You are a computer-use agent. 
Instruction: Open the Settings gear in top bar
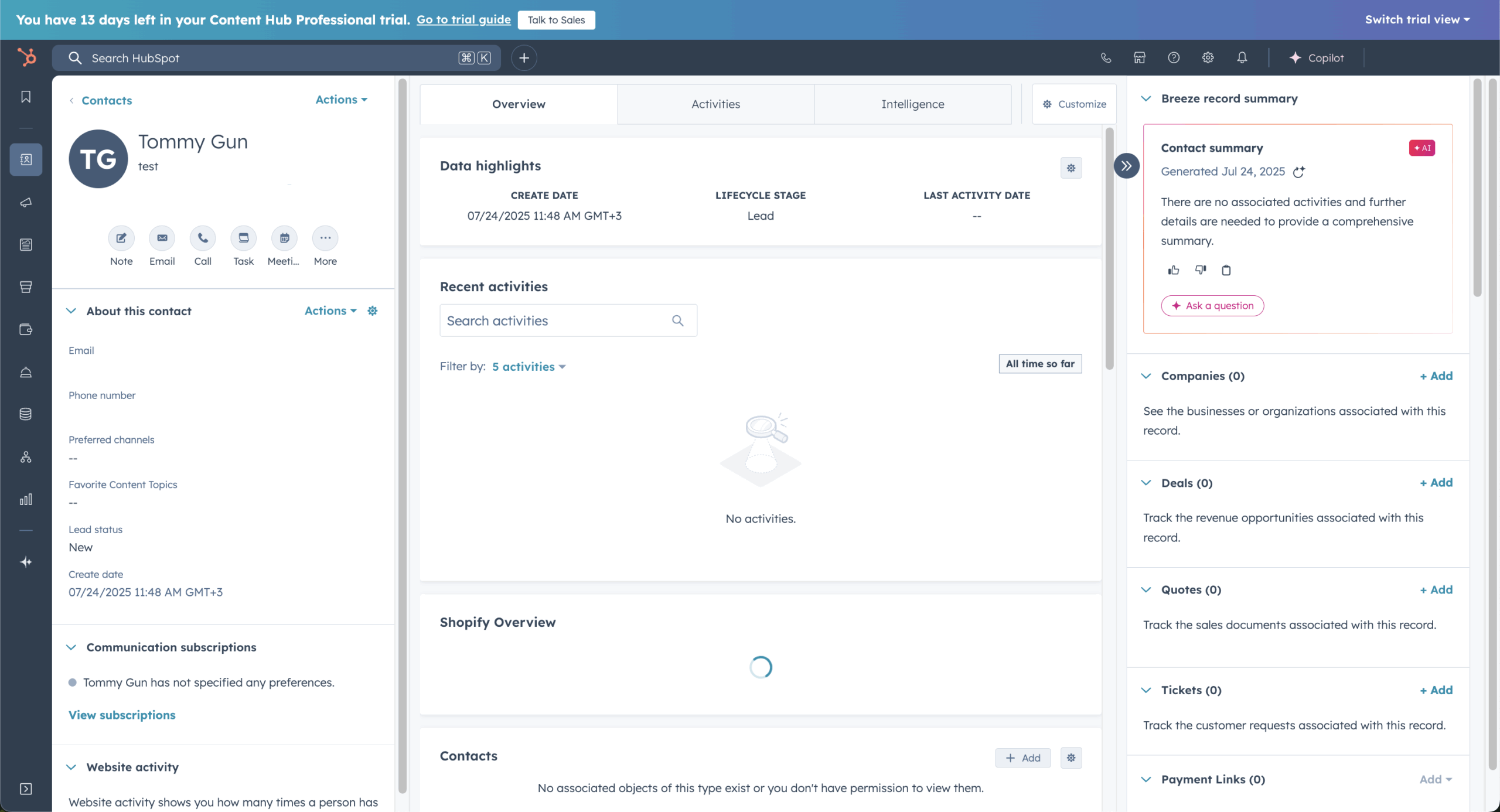click(1208, 57)
